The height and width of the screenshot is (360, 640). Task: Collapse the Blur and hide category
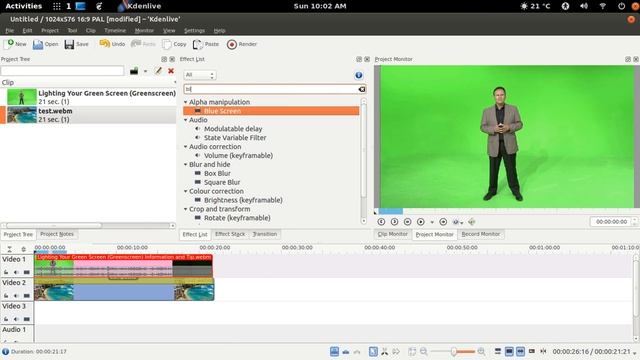(x=186, y=164)
